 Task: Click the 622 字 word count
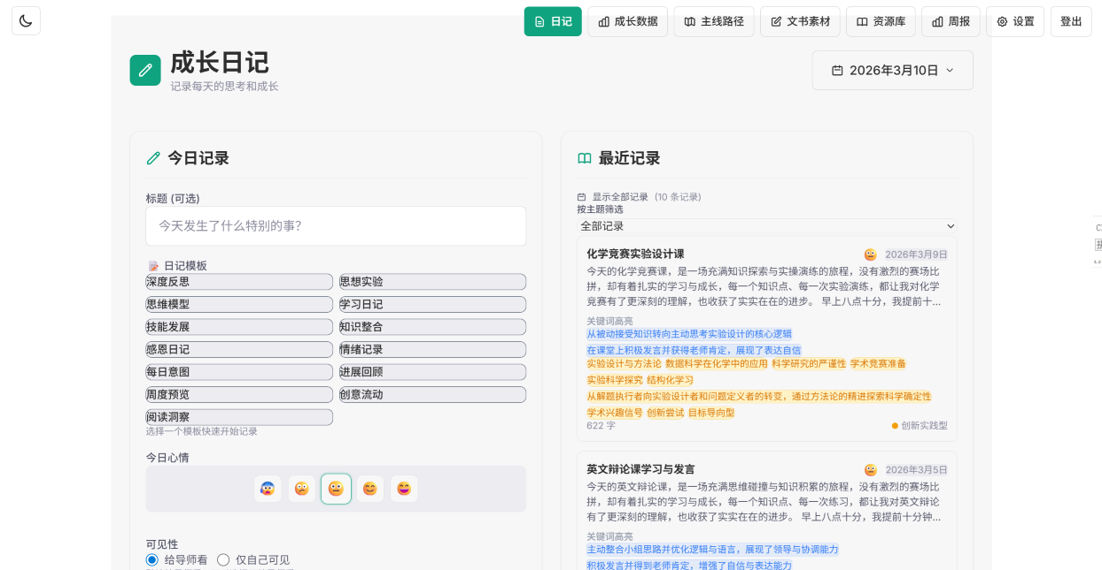click(x=601, y=426)
